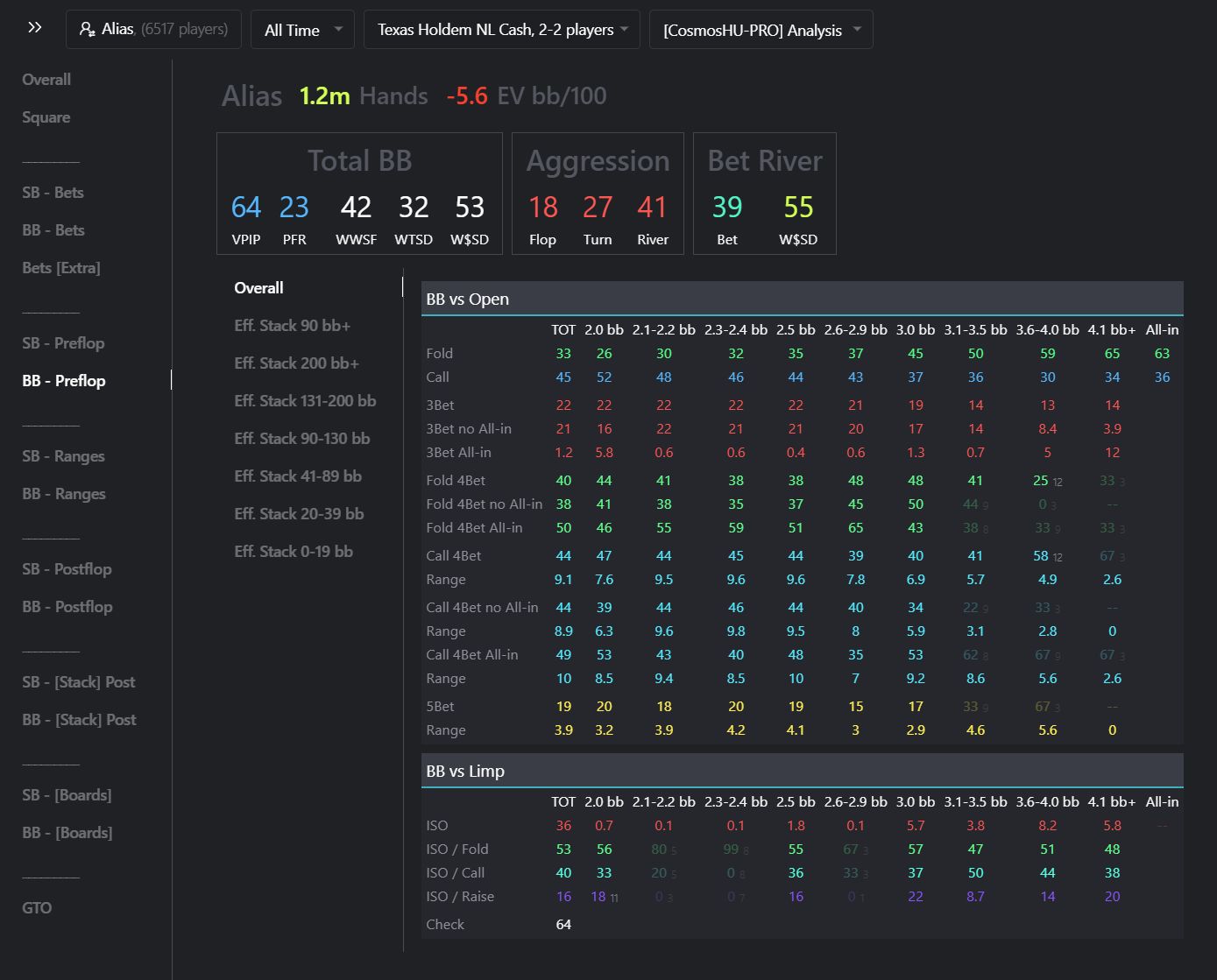Open the Overall section in left sidebar
This screenshot has width=1217, height=980.
click(46, 80)
